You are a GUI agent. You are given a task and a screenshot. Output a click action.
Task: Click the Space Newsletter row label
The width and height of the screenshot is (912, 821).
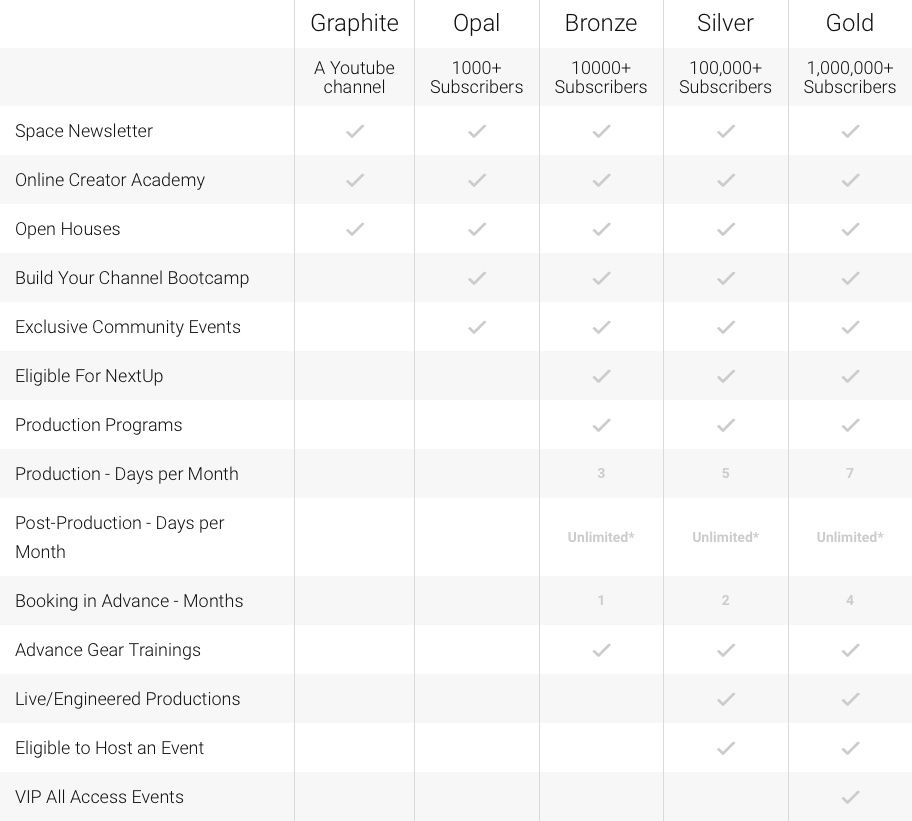click(84, 131)
